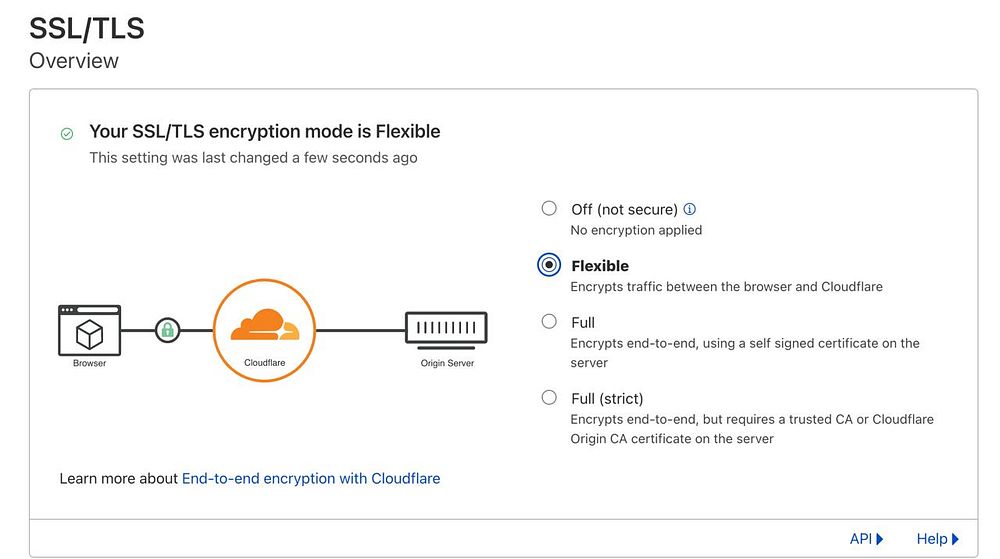Click the green success checkmark icon
Screen dimensions: 1000x559
[67, 133]
